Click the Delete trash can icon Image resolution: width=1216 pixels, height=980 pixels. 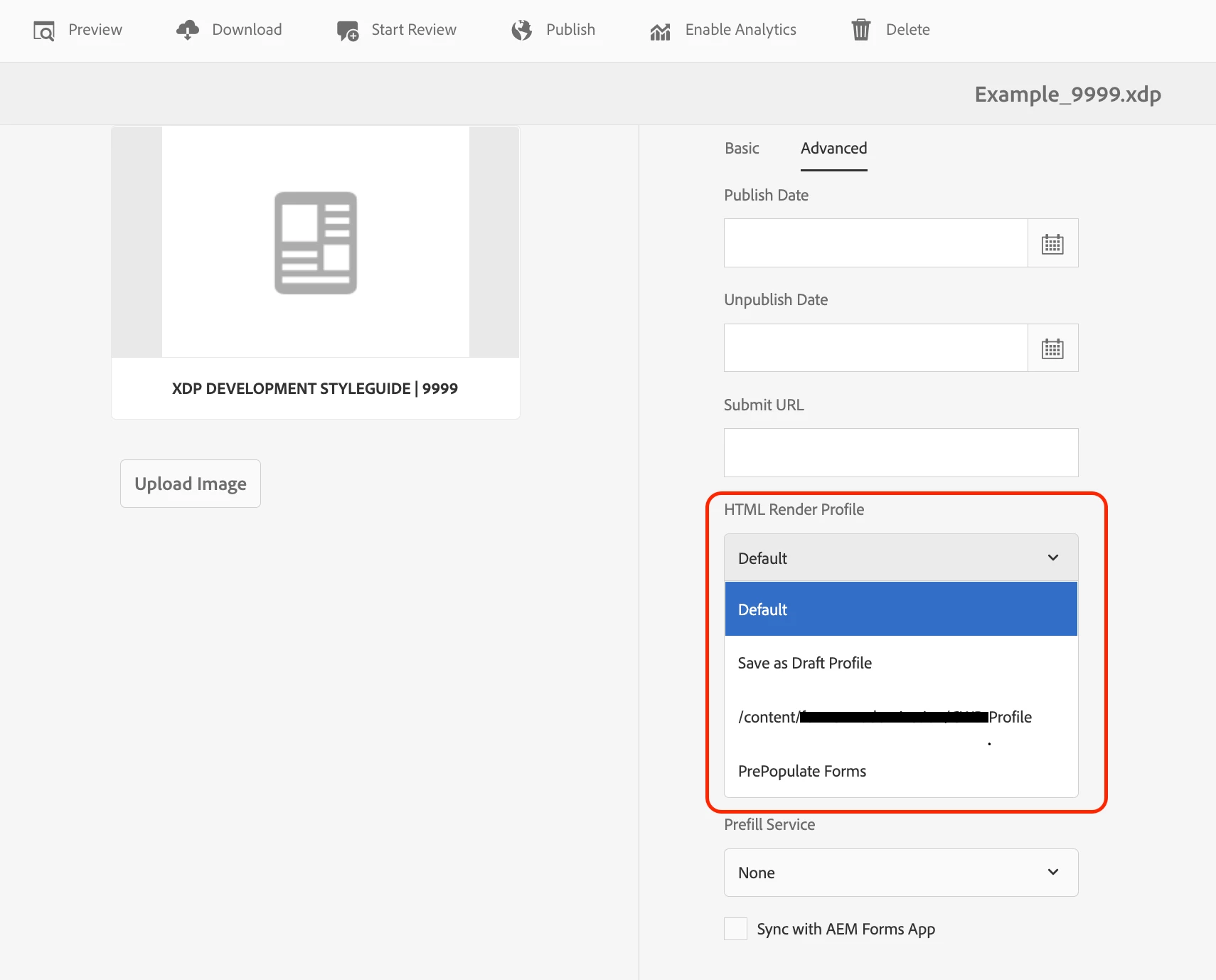[x=861, y=30]
